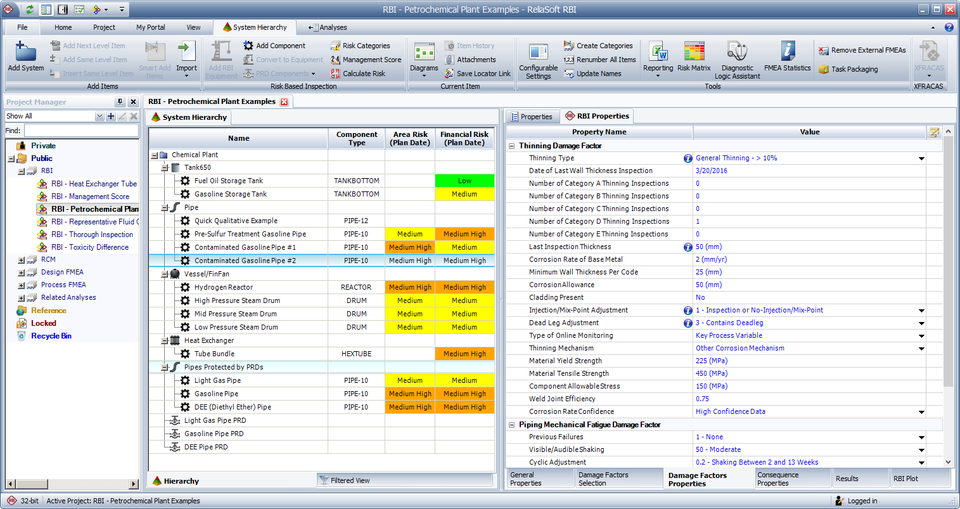
Task: Expand the RCM project folder
Action: click(21, 260)
